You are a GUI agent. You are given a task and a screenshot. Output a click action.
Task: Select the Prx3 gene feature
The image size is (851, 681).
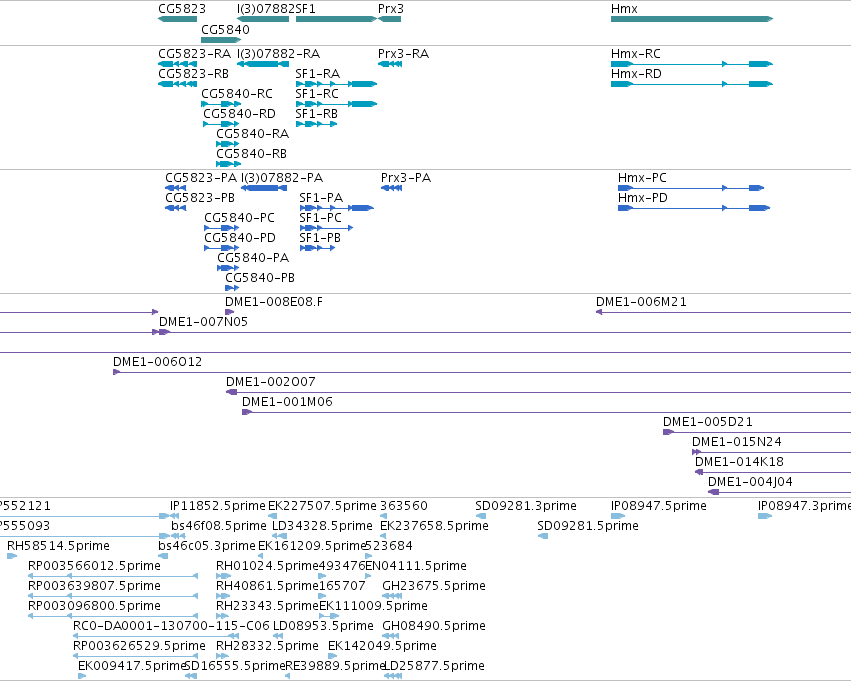pos(389,19)
